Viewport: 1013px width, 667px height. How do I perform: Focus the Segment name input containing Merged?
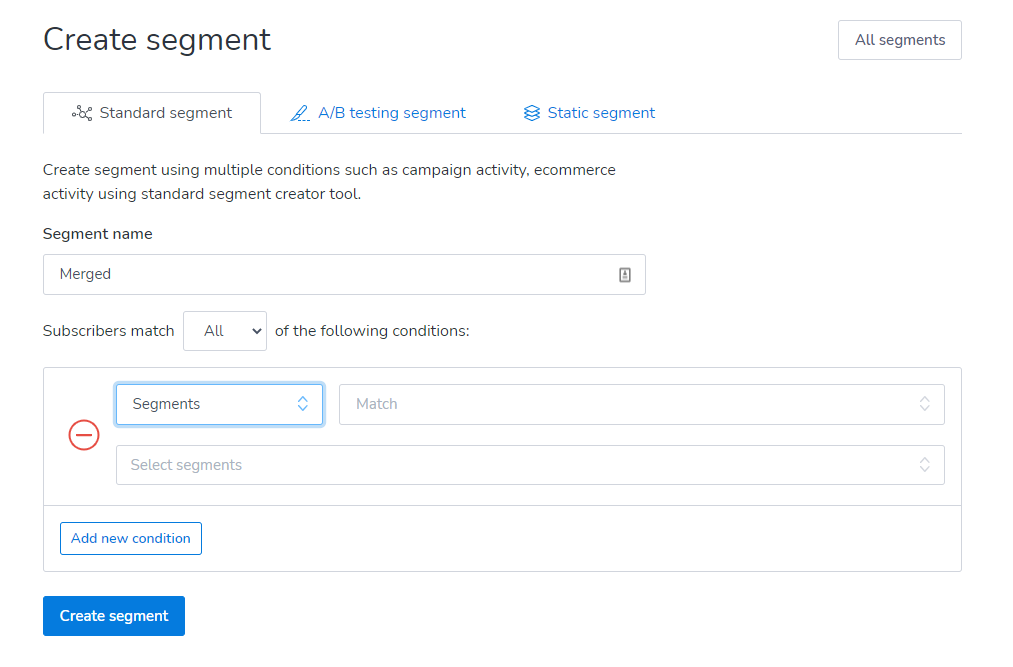tap(330, 275)
